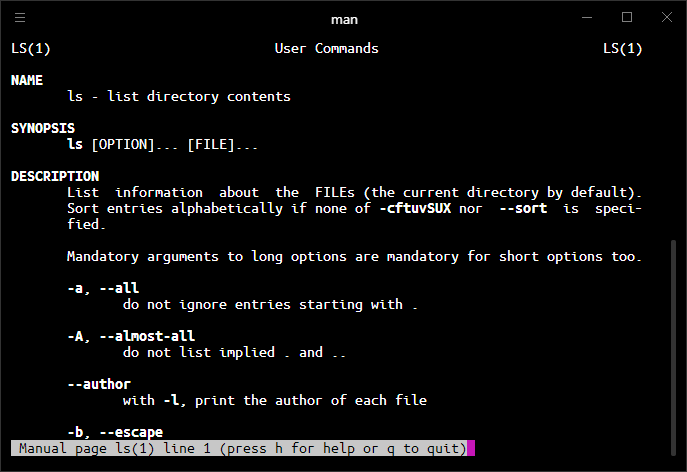Close the man terminal window
The image size is (687, 472).
click(667, 17)
